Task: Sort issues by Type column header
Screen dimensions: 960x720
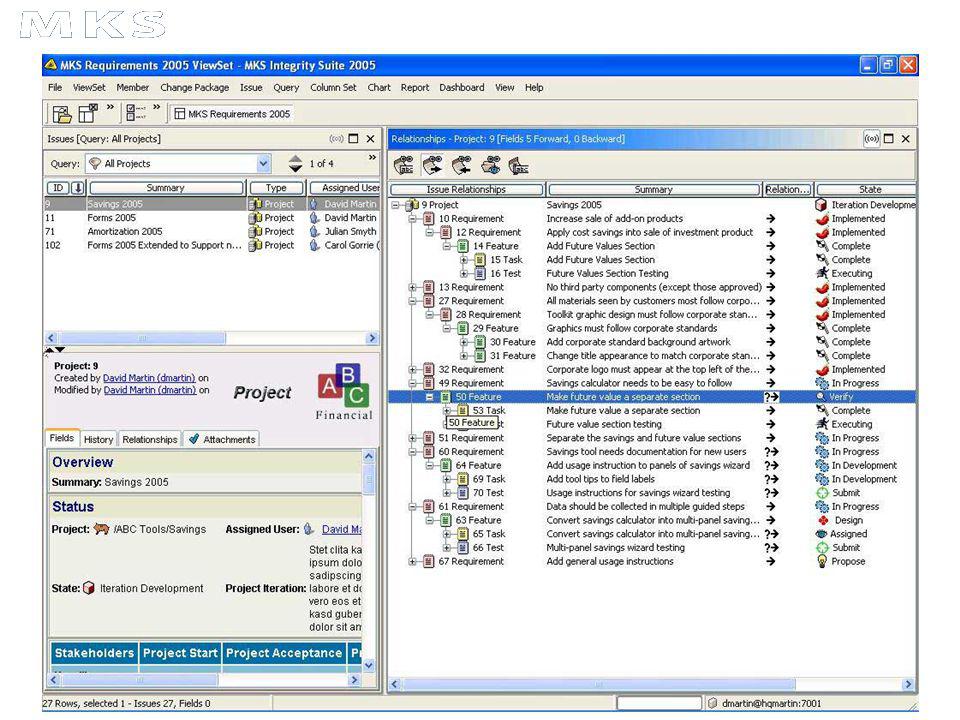Action: 276,188
